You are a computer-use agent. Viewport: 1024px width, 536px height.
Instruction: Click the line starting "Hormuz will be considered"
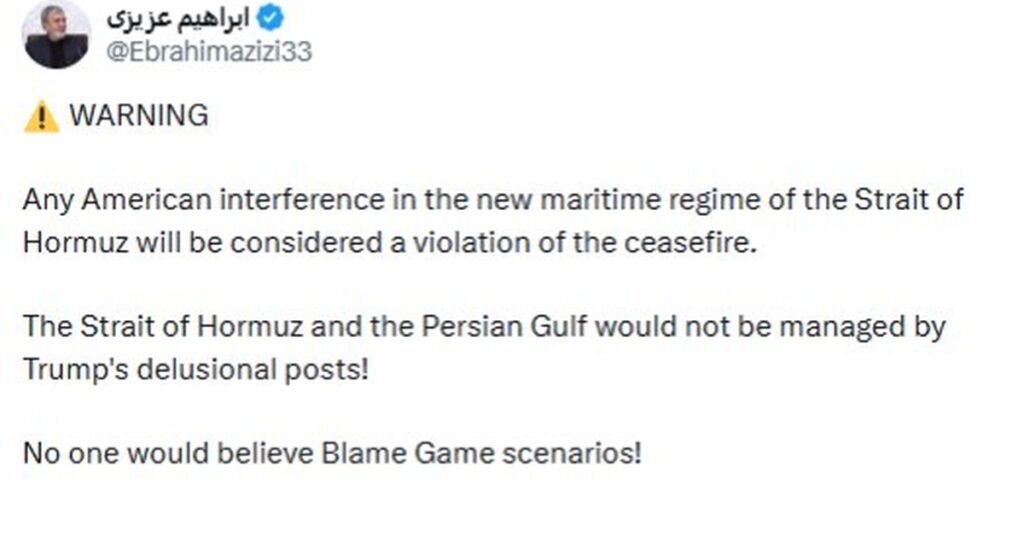[389, 242]
